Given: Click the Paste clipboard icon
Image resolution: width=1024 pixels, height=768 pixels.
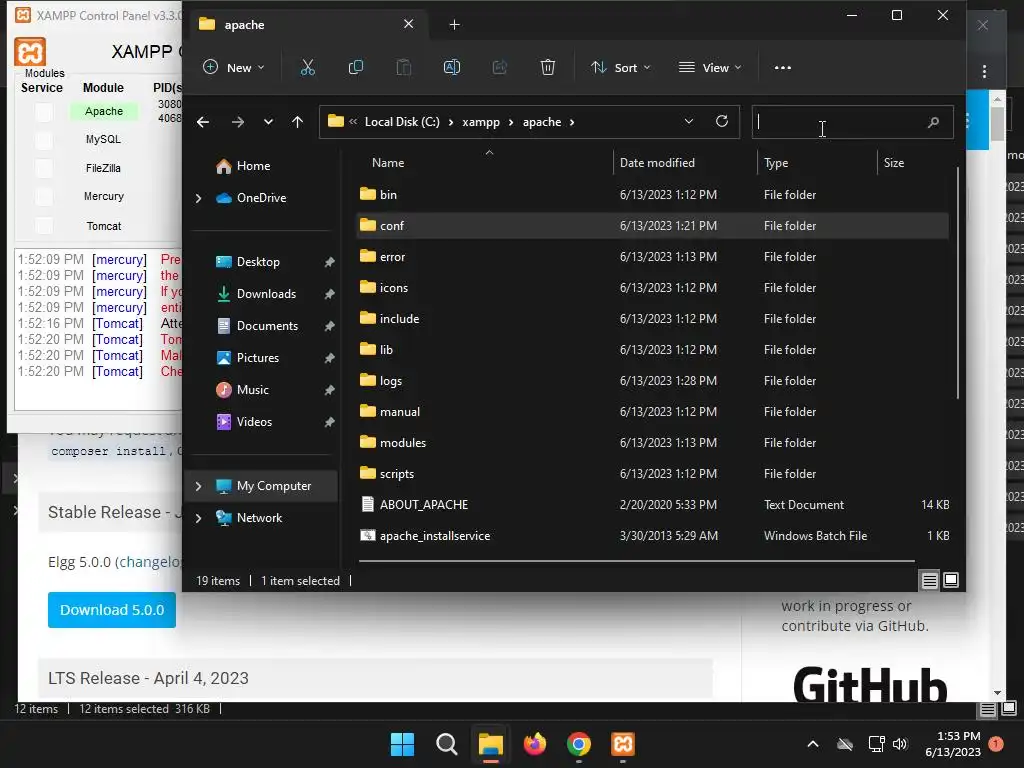Looking at the screenshot, I should 404,67.
